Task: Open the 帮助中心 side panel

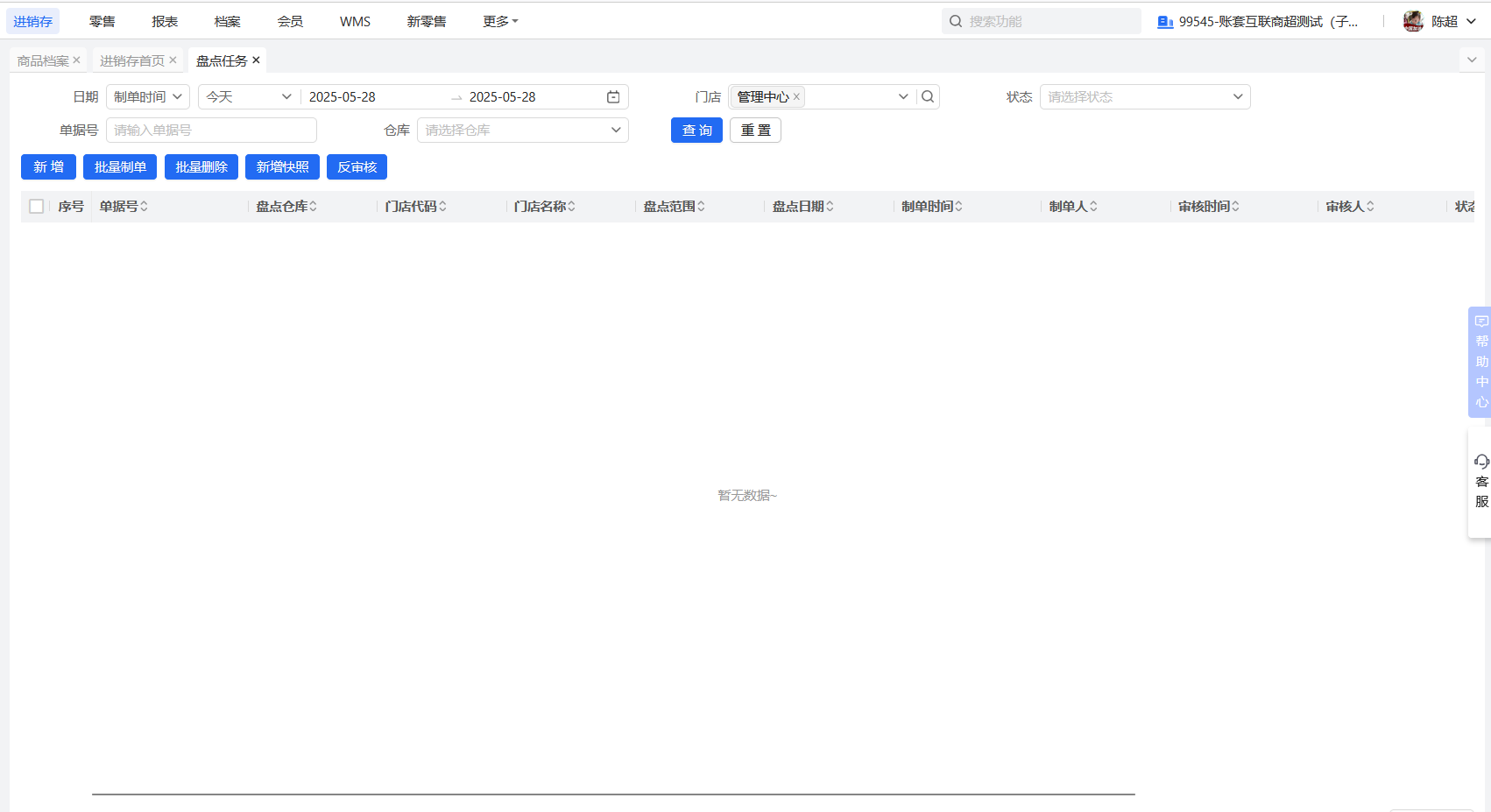Action: click(x=1480, y=362)
